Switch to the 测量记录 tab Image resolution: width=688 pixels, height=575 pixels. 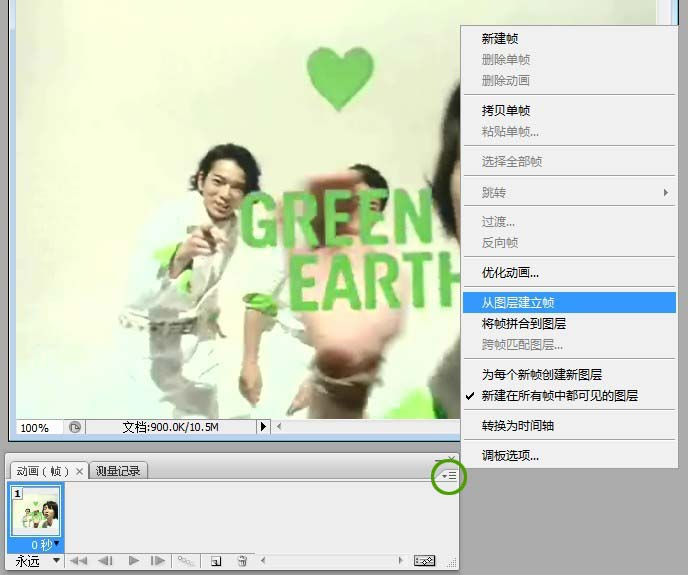118,471
